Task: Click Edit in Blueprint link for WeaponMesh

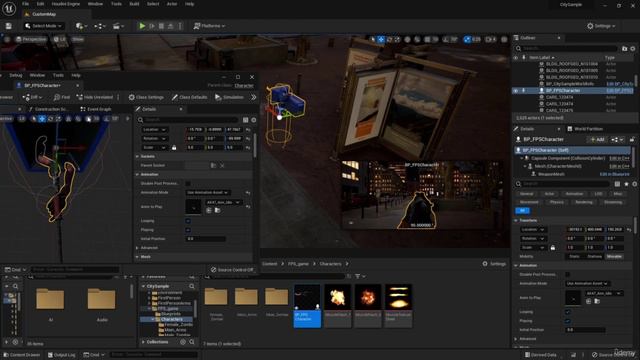Action: pos(614,174)
